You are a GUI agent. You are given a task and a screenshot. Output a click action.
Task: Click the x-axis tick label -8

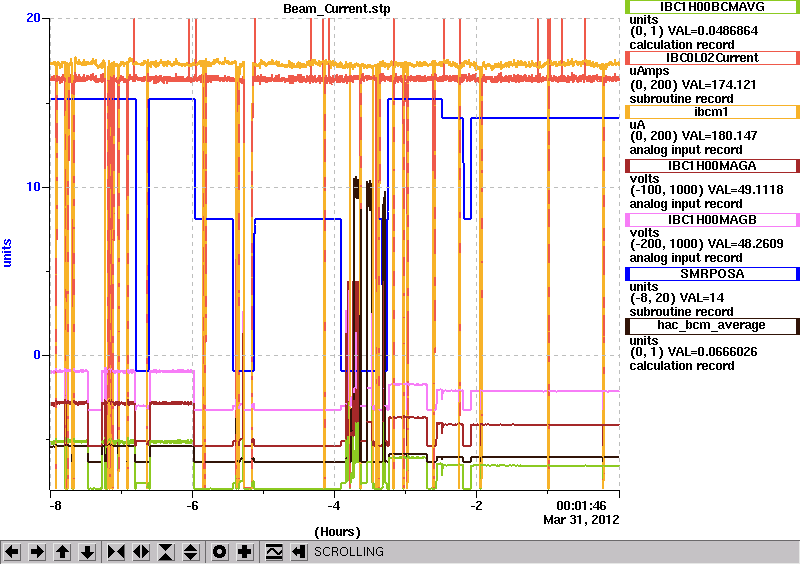[55, 506]
